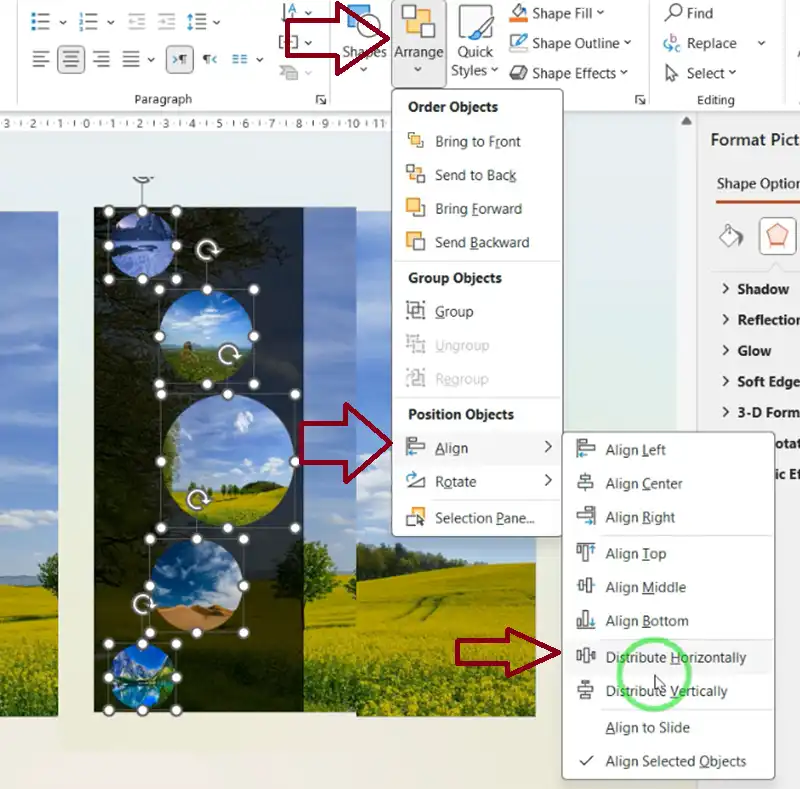Image resolution: width=800 pixels, height=789 pixels.
Task: Click Send to Back option
Action: pos(475,175)
